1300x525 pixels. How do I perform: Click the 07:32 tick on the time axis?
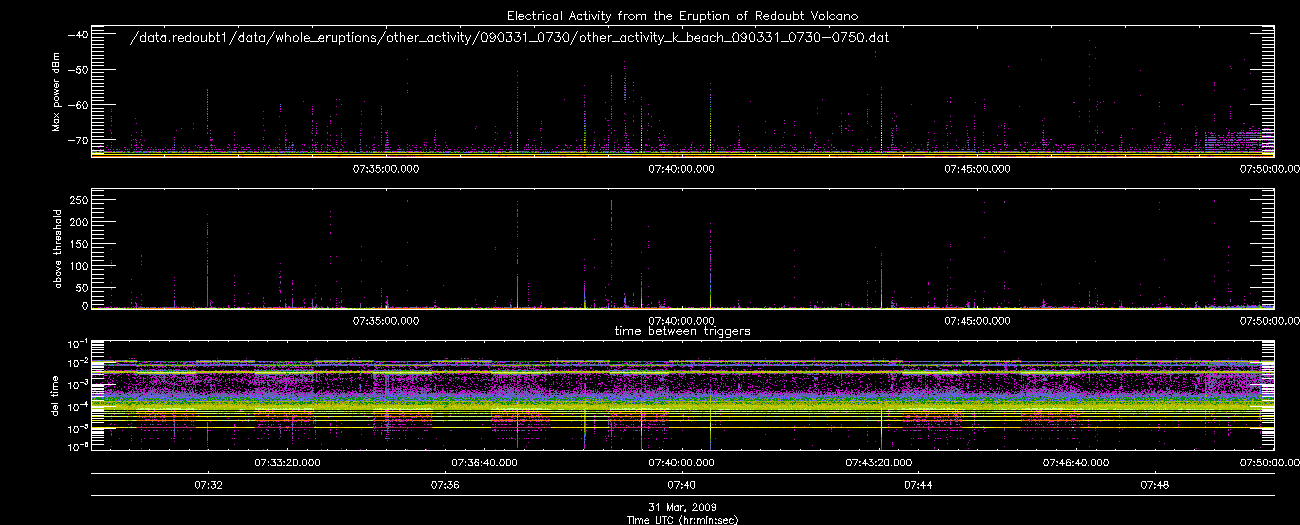click(x=208, y=485)
